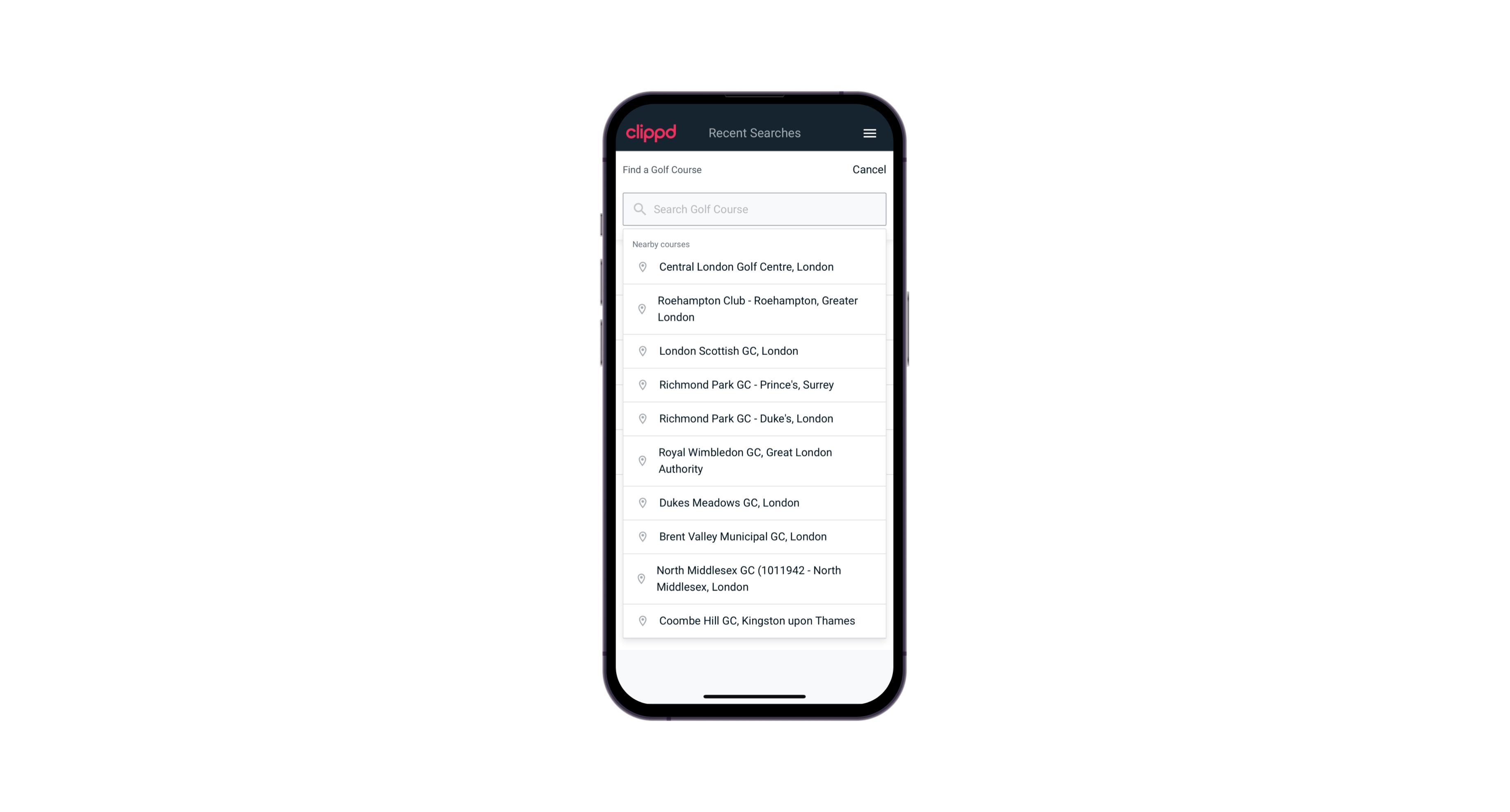
Task: Tap the clippd logo icon
Action: (651, 133)
